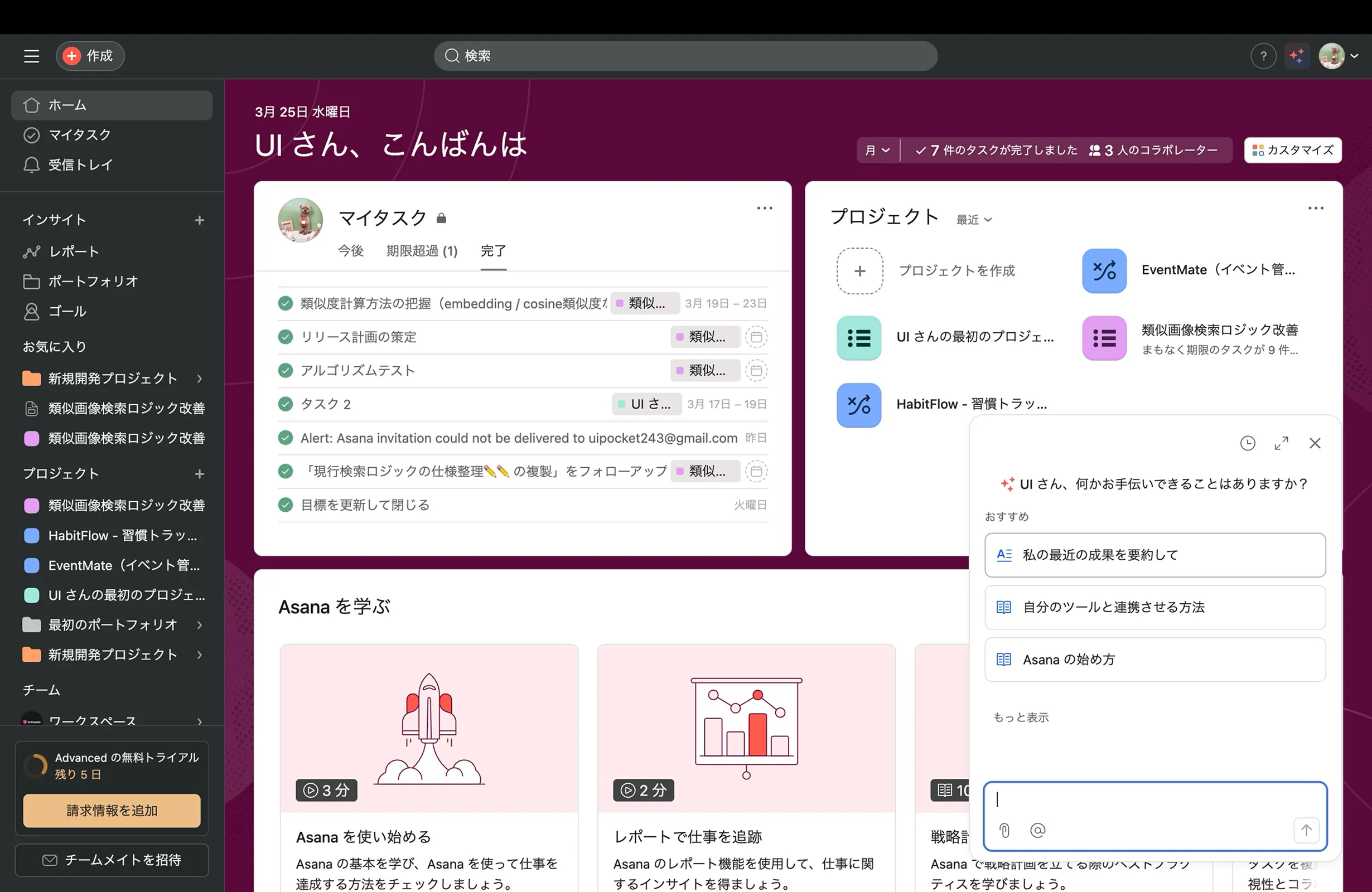The width and height of the screenshot is (1372, 892).
Task: Switch to the 期限超過 (1) tab
Action: pos(422,251)
